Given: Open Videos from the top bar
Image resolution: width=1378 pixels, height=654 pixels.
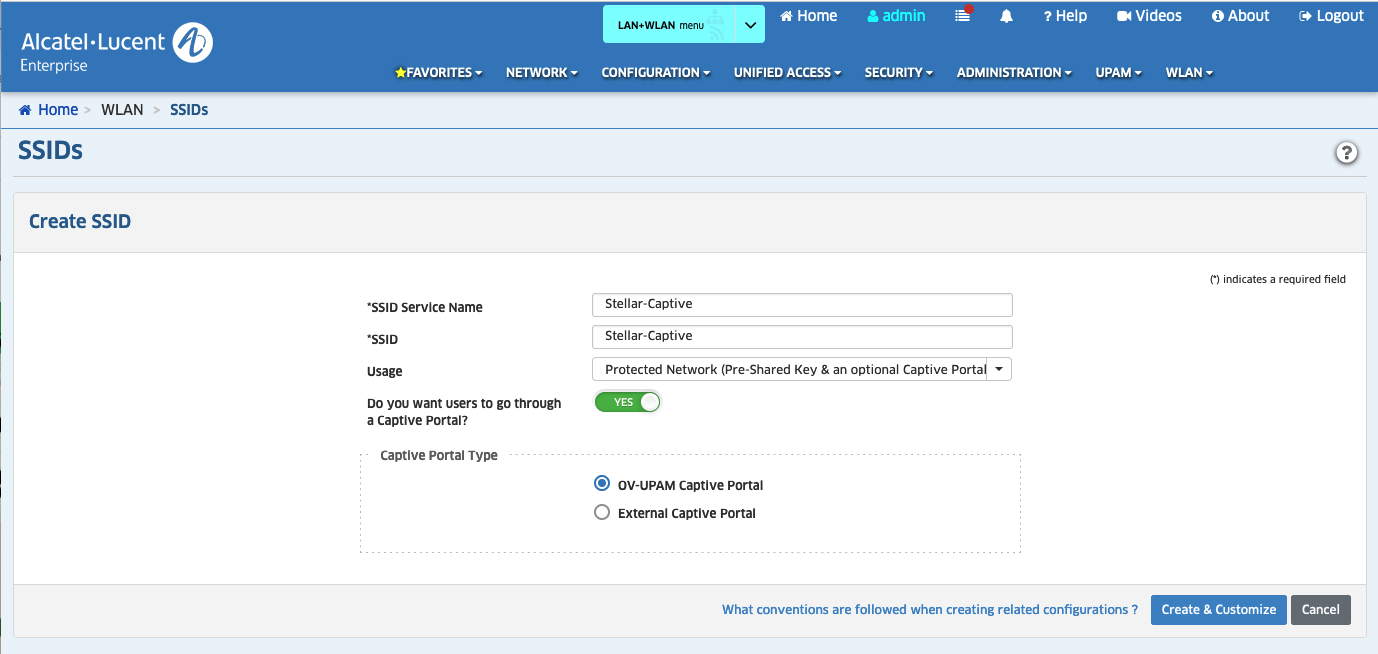Looking at the screenshot, I should point(1149,16).
